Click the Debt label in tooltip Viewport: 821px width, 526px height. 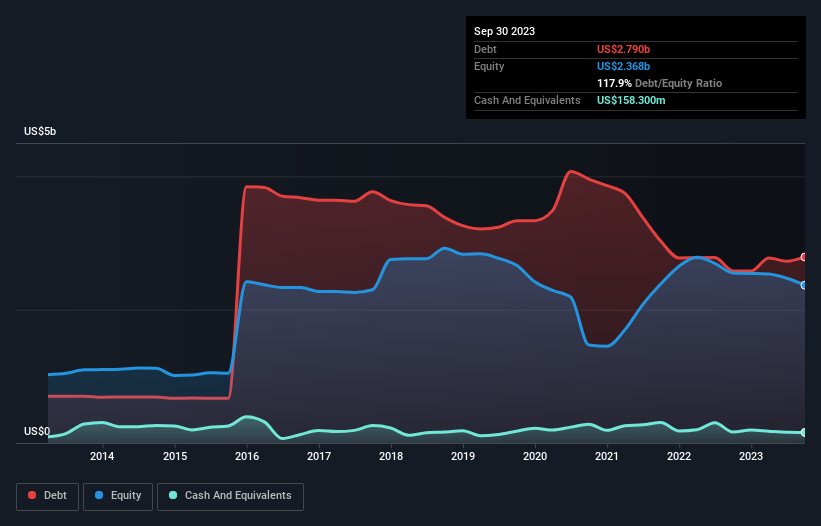pos(485,49)
